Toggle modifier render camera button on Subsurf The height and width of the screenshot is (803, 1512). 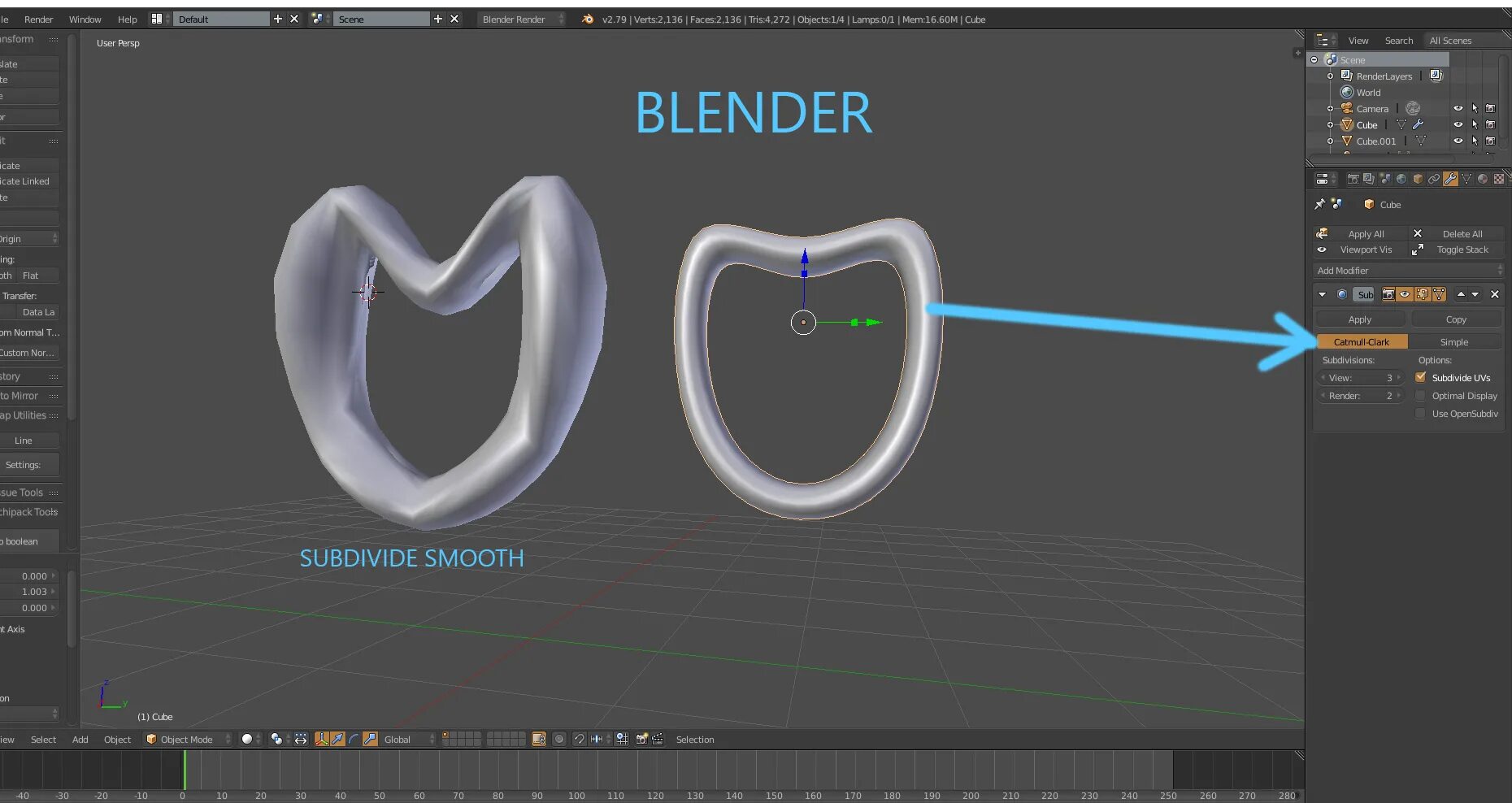pos(1388,294)
